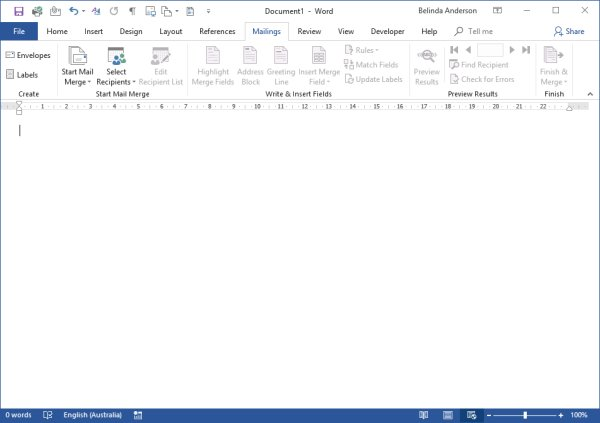Open the Insert Merge Field dropdown
600x423 pixels.
tap(319, 66)
